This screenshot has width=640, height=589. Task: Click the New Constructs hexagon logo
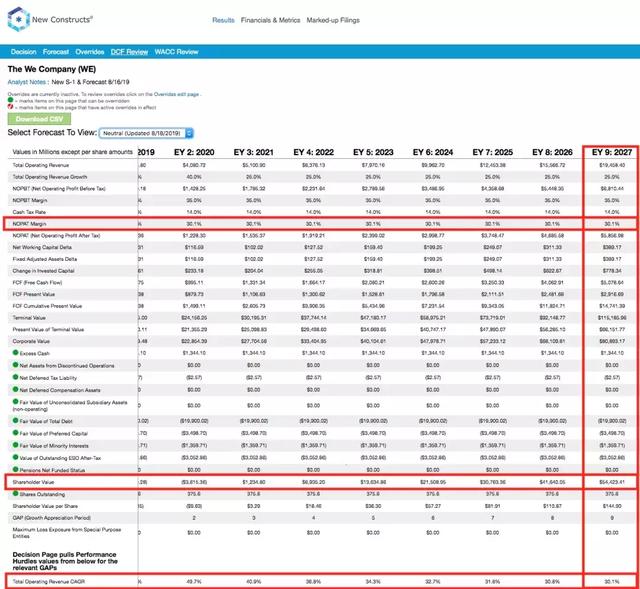click(17, 19)
